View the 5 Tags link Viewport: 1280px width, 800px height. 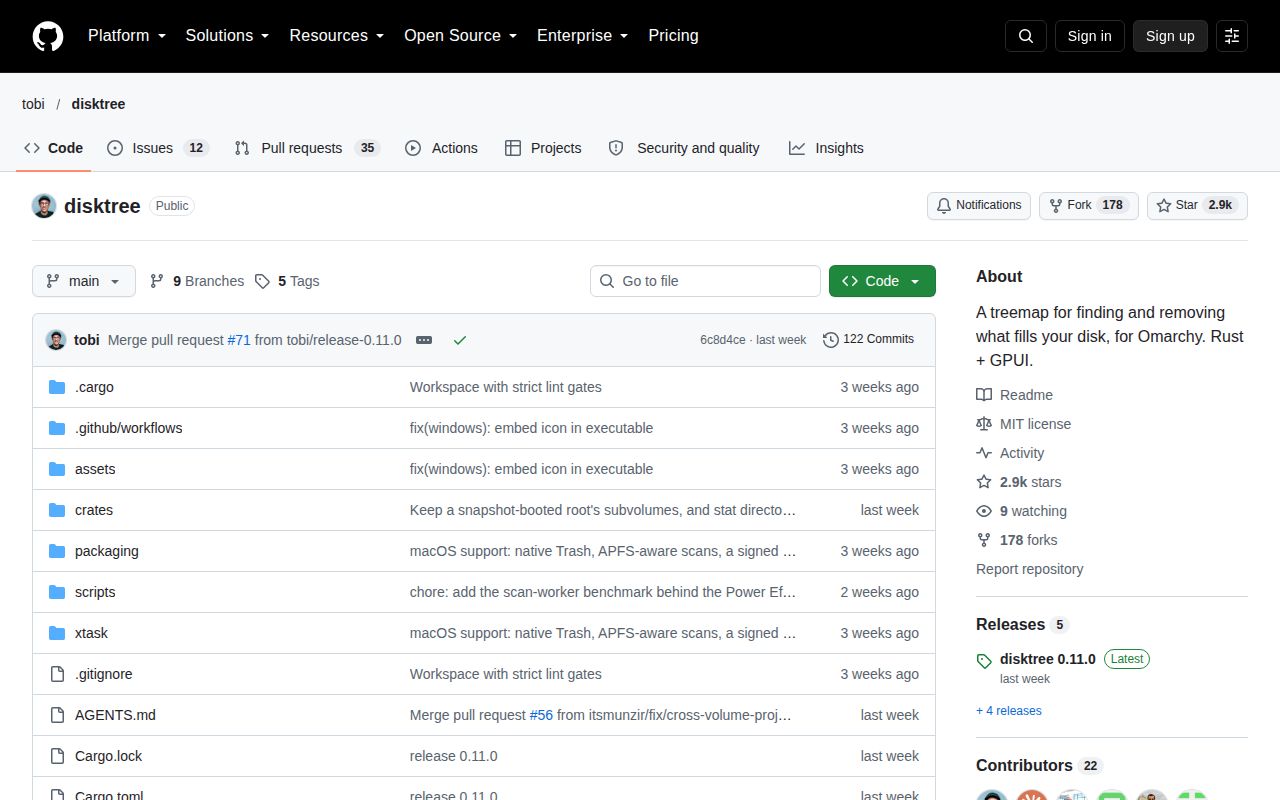(287, 281)
